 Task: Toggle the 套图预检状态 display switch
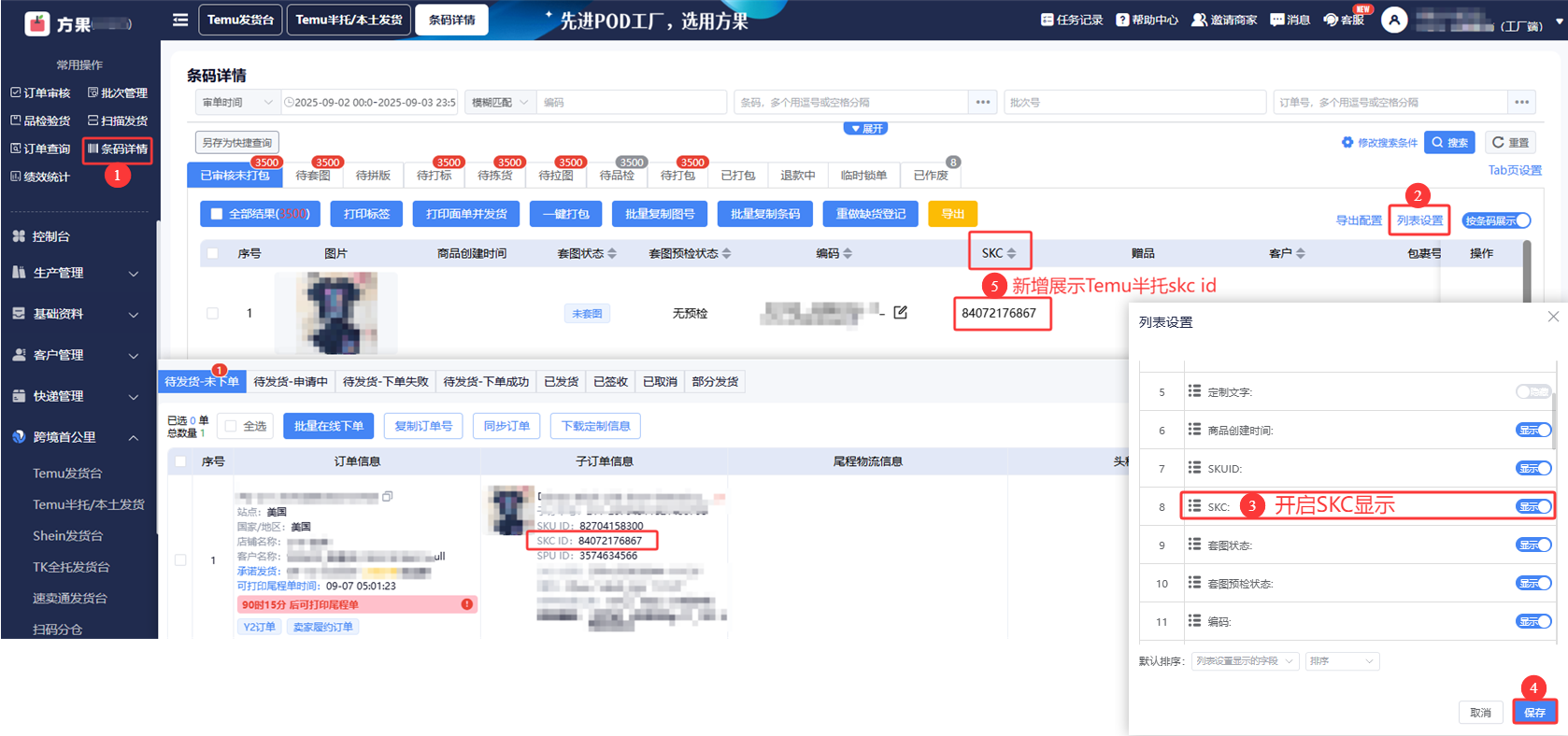pyautogui.click(x=1533, y=583)
